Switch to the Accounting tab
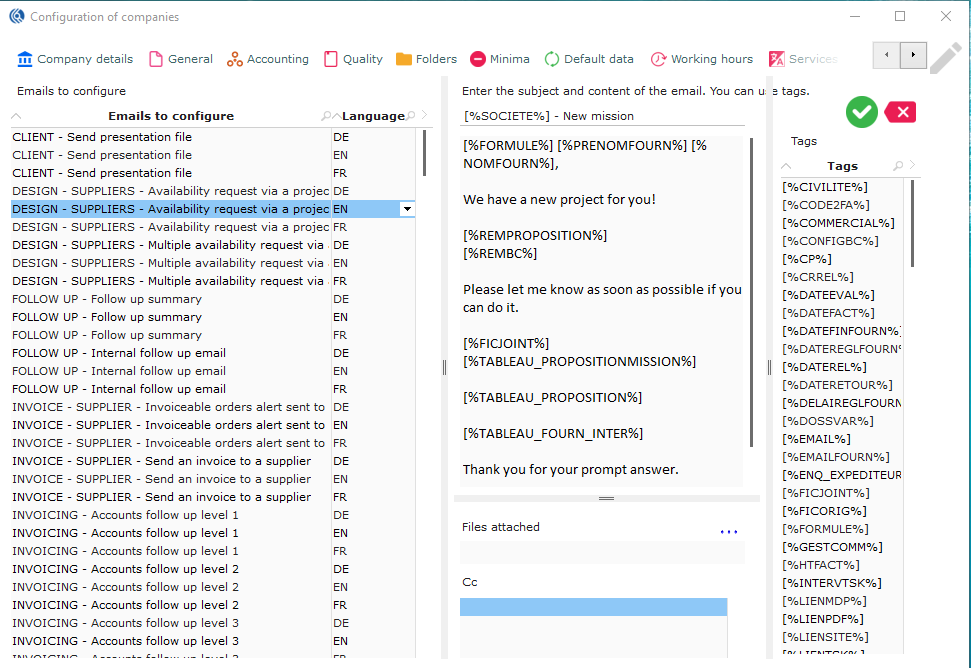Viewport: 971px width, 668px height. pyautogui.click(x=267, y=59)
